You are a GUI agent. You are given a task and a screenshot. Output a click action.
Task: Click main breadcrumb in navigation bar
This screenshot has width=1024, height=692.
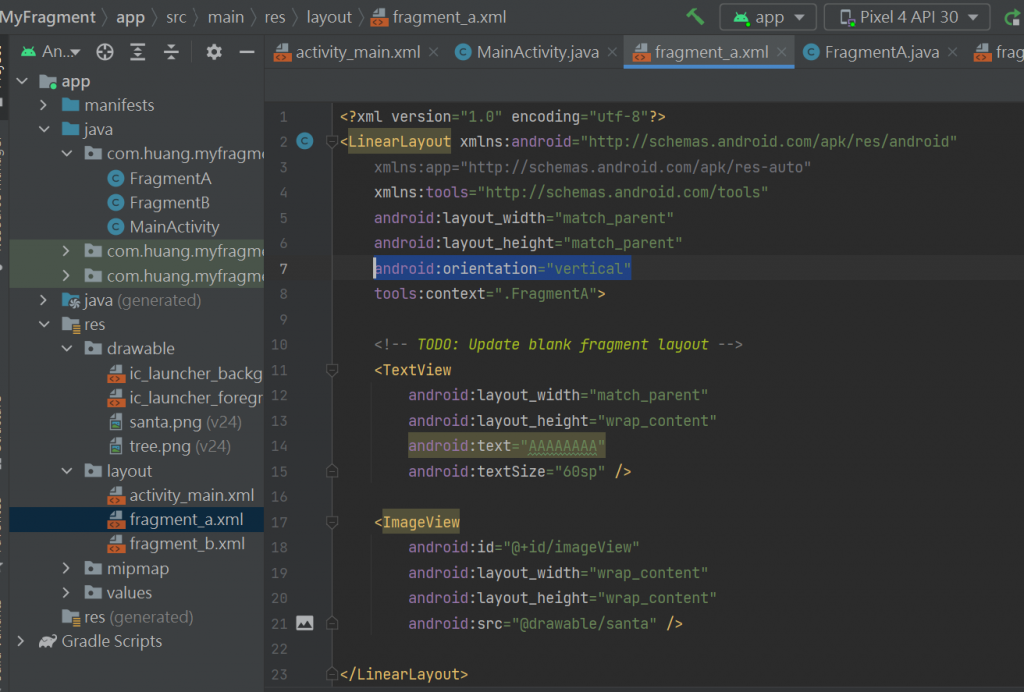[x=225, y=17]
